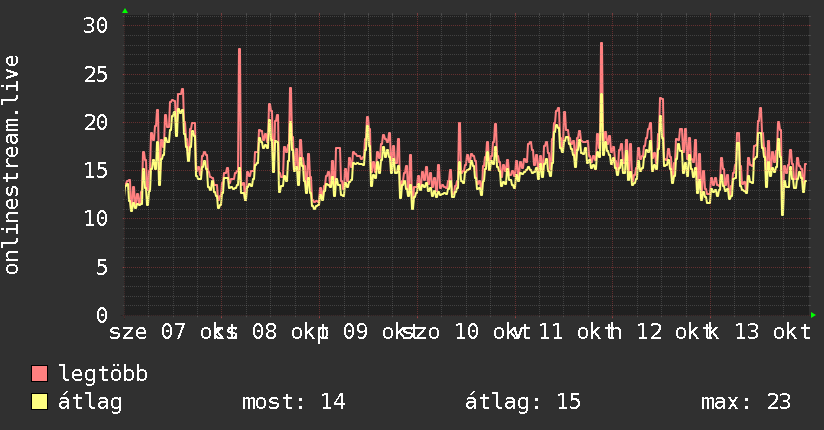Click the y-axis label 10
The height and width of the screenshot is (430, 824).
pos(96,219)
